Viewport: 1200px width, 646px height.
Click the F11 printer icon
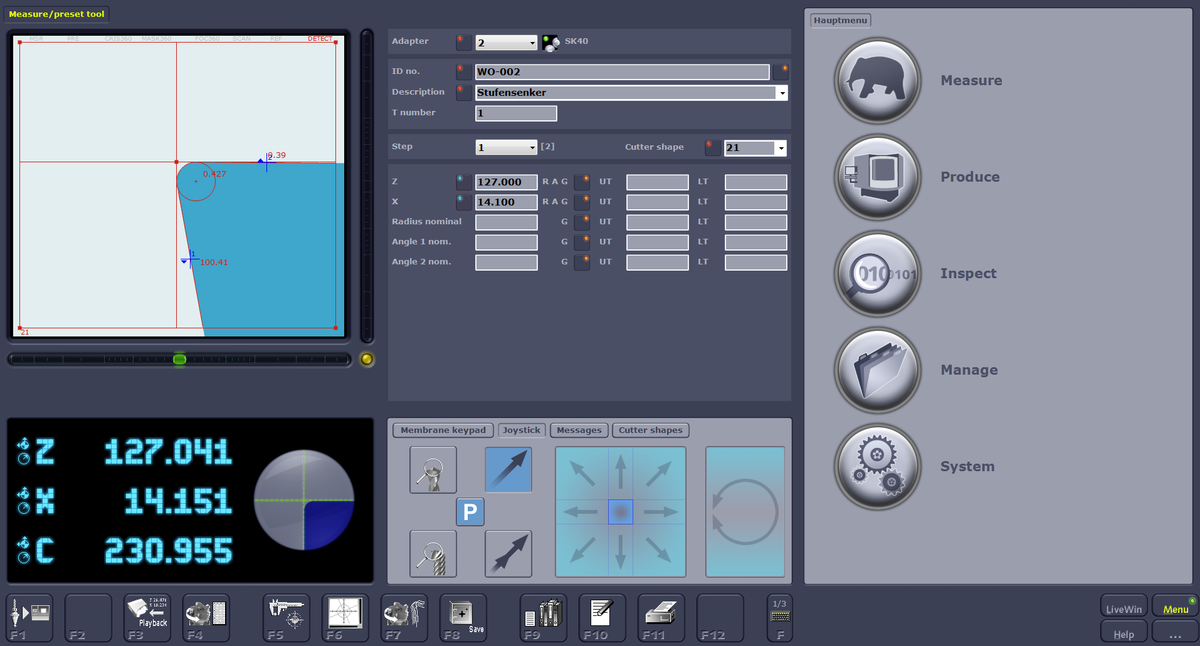[661, 615]
